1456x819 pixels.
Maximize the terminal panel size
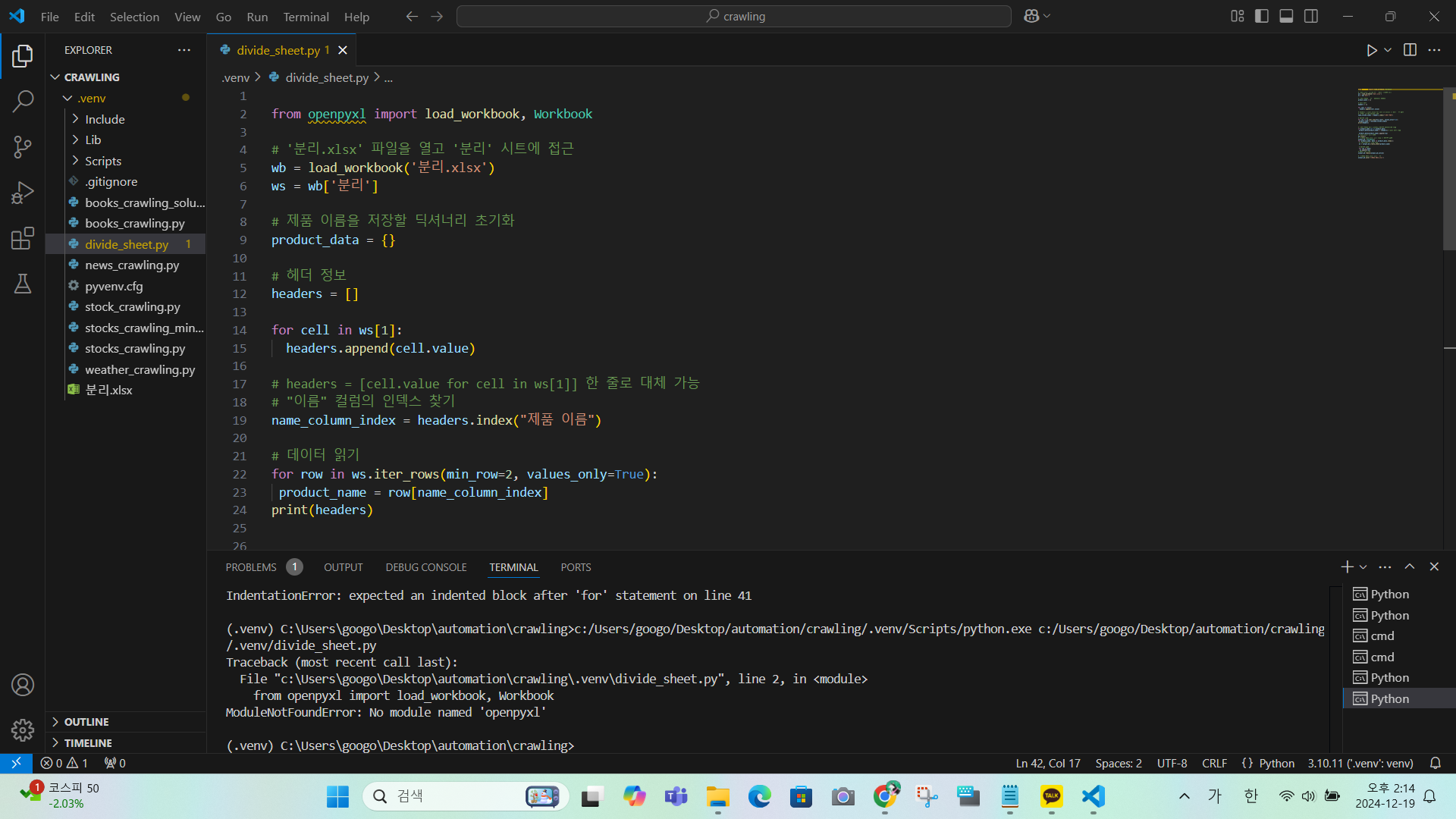pos(1410,566)
